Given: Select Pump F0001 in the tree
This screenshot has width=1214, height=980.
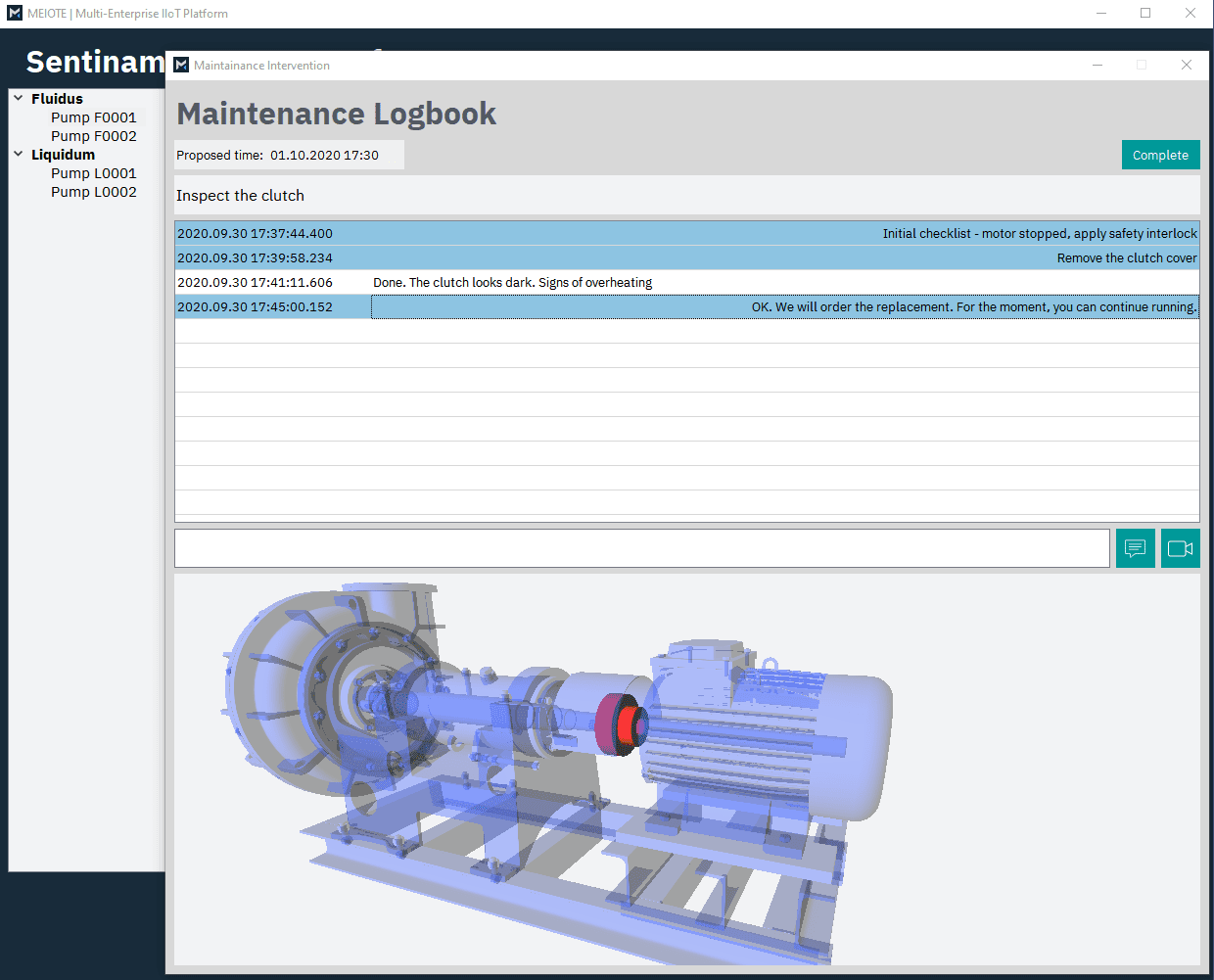Looking at the screenshot, I should (93, 117).
